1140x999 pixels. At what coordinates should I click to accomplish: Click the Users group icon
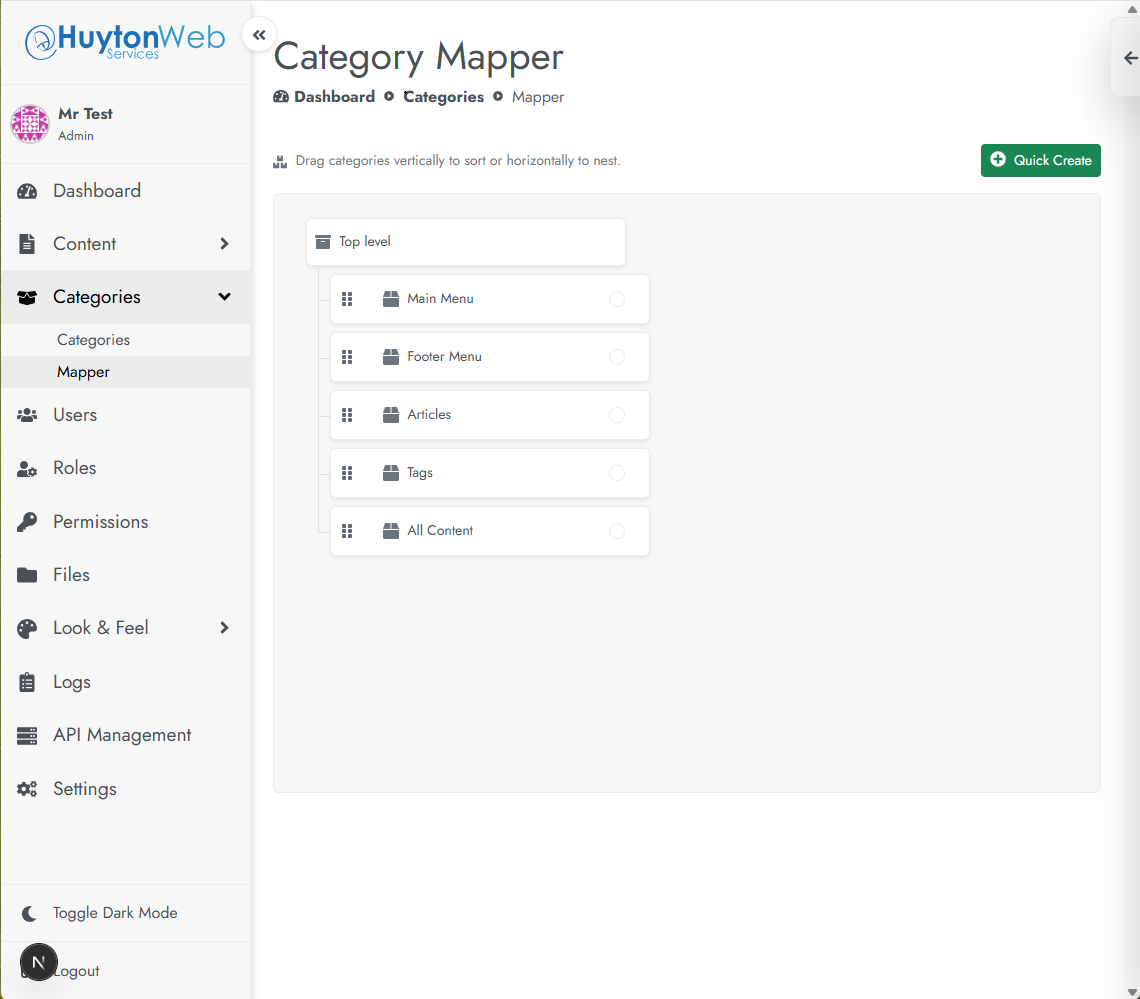(x=27, y=415)
